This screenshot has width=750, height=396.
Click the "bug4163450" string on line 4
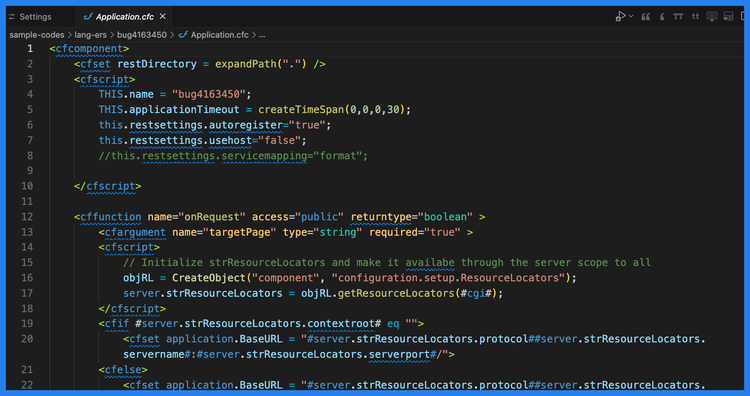coord(209,94)
